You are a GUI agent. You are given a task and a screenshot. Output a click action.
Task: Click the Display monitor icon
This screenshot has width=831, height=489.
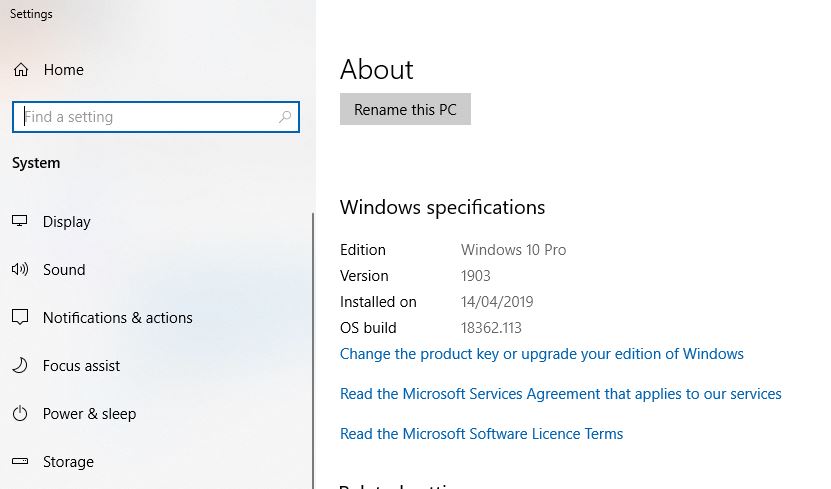20,221
